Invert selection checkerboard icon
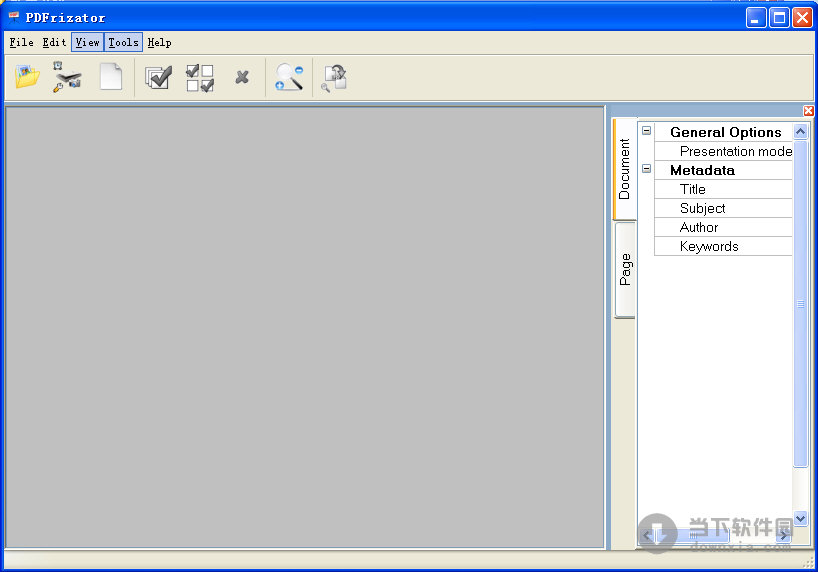This screenshot has width=818, height=572. click(x=200, y=78)
